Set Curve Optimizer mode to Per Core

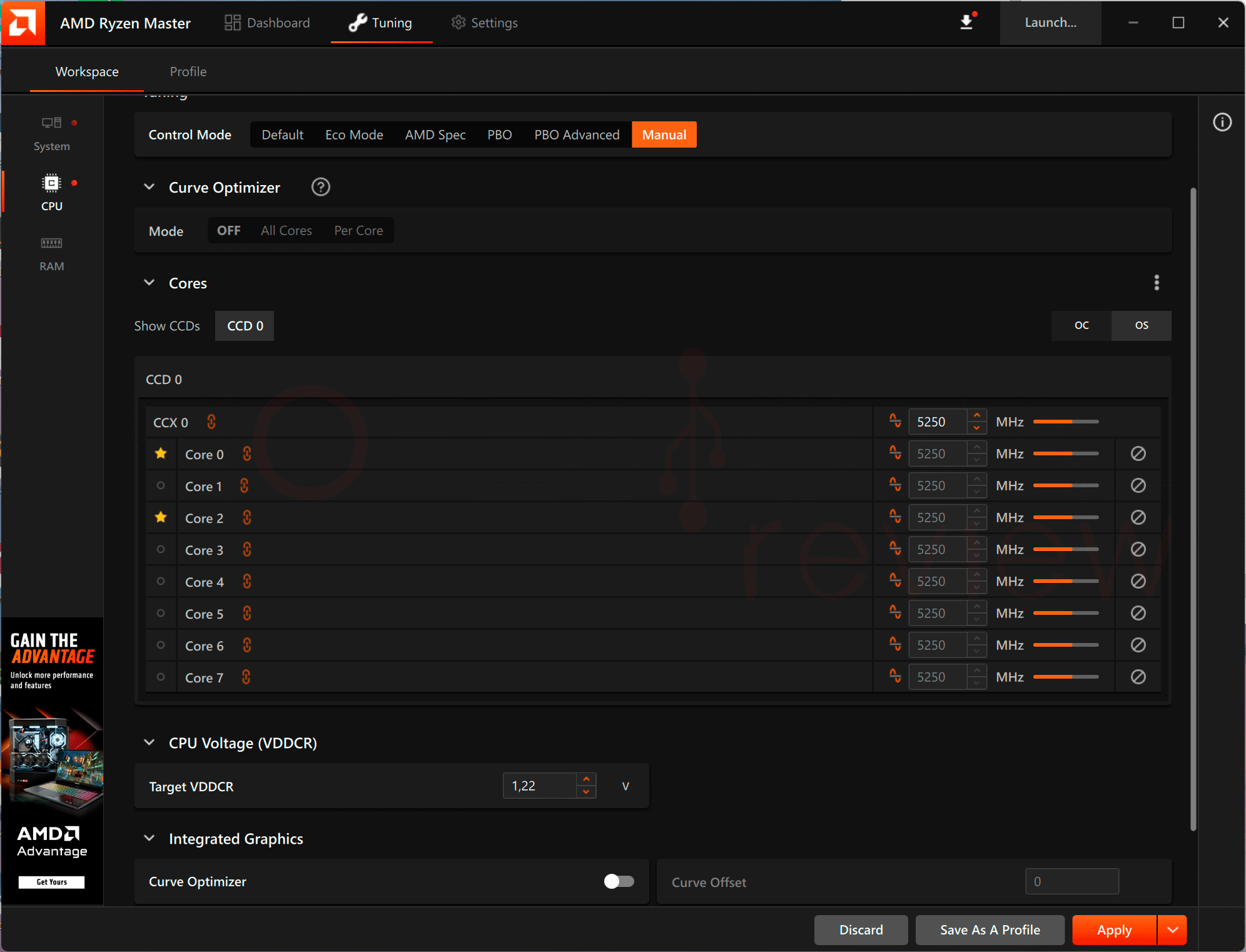pos(358,231)
